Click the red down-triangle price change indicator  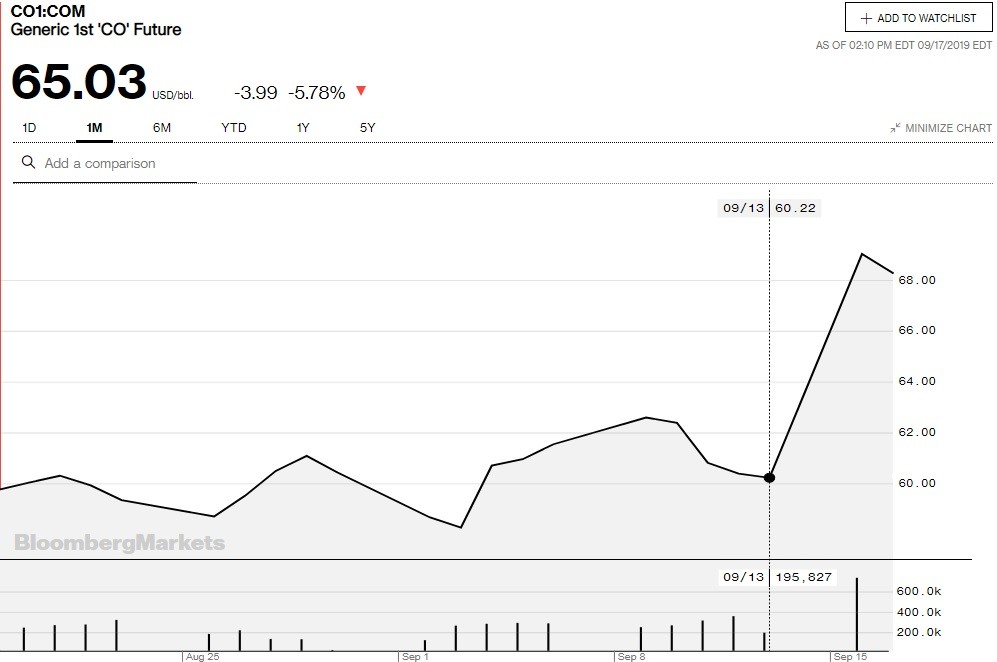(361, 91)
